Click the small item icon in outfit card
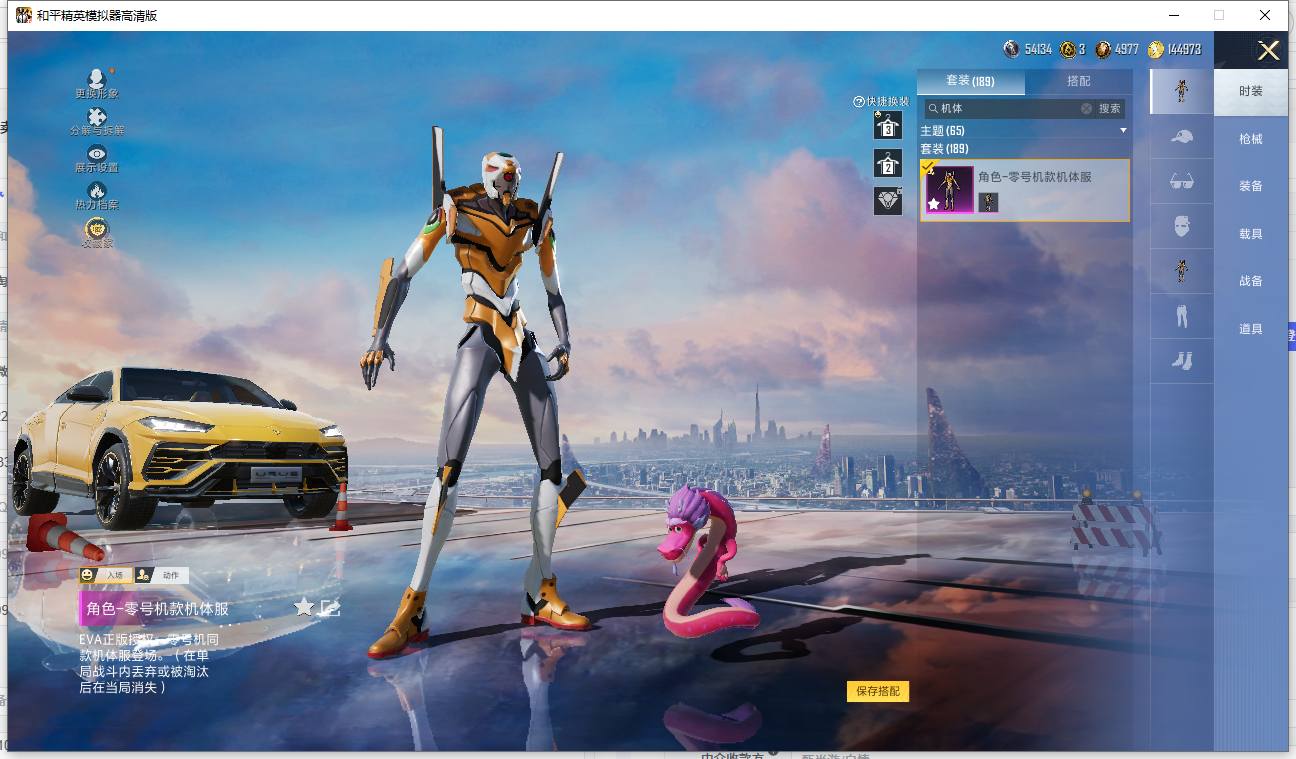Screen dimensions: 1296x759 [988, 202]
